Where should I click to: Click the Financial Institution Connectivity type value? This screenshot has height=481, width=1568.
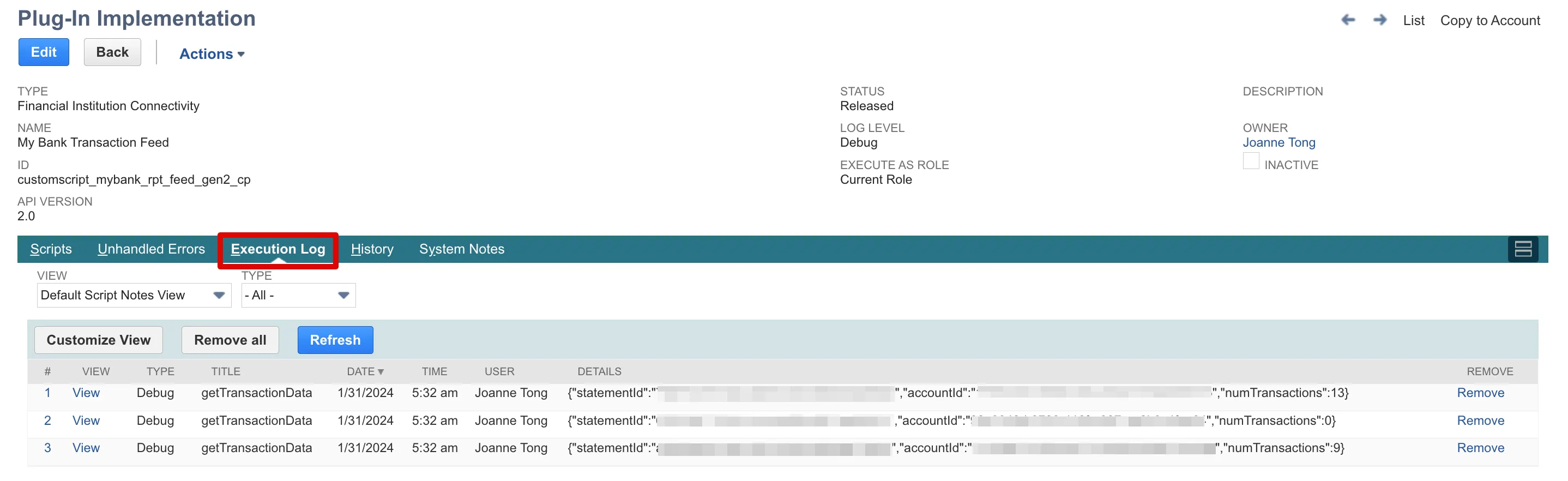108,106
